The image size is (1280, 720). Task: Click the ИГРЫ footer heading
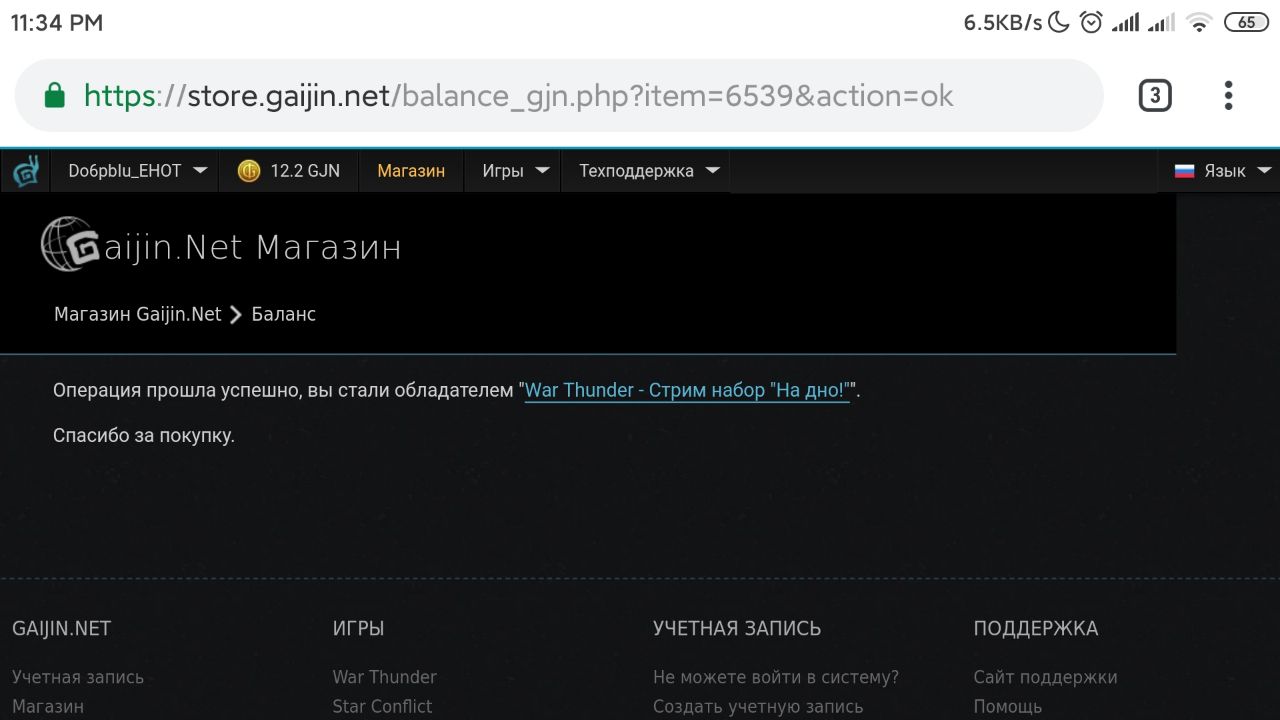coord(359,629)
